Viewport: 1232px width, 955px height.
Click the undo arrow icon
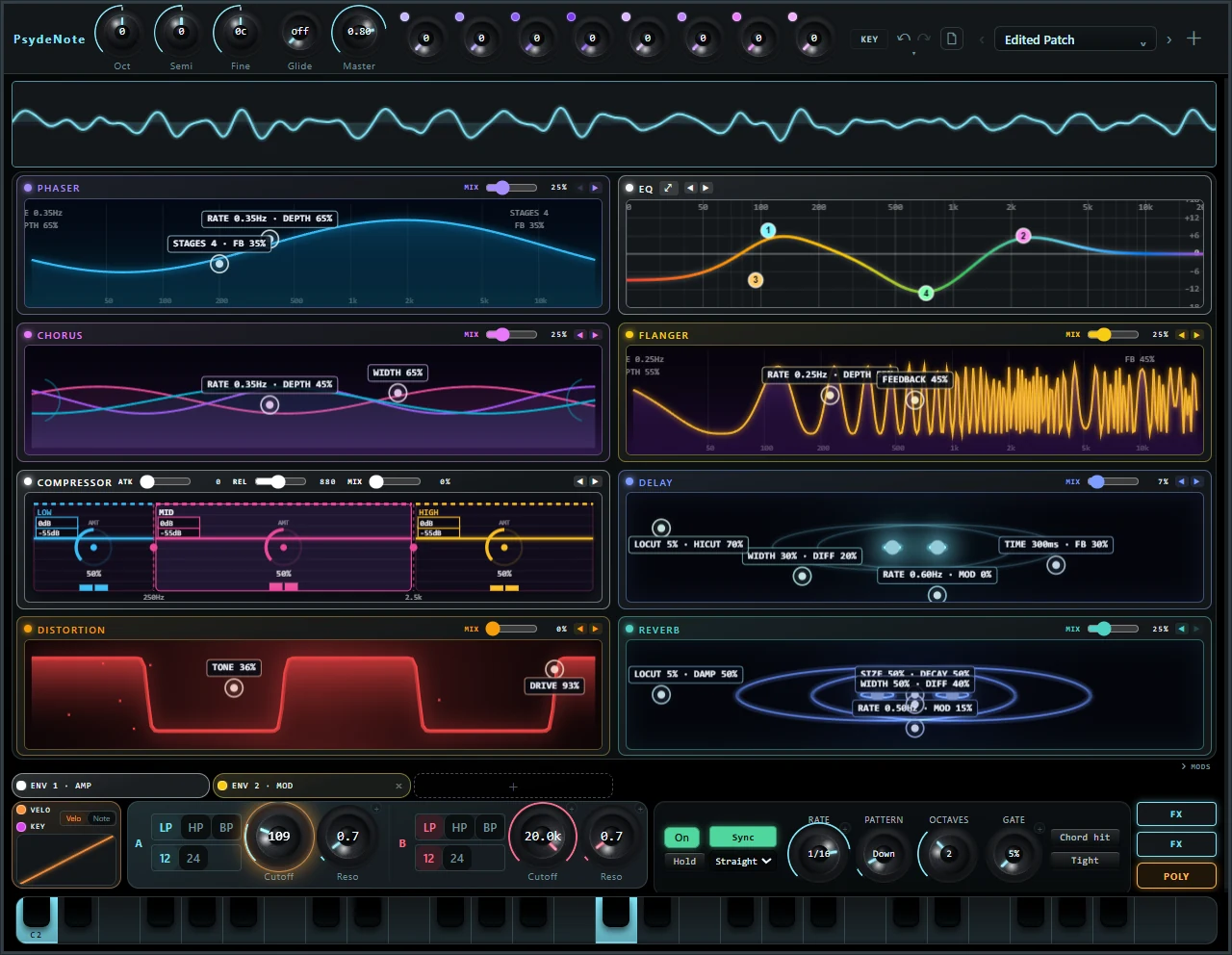click(903, 39)
